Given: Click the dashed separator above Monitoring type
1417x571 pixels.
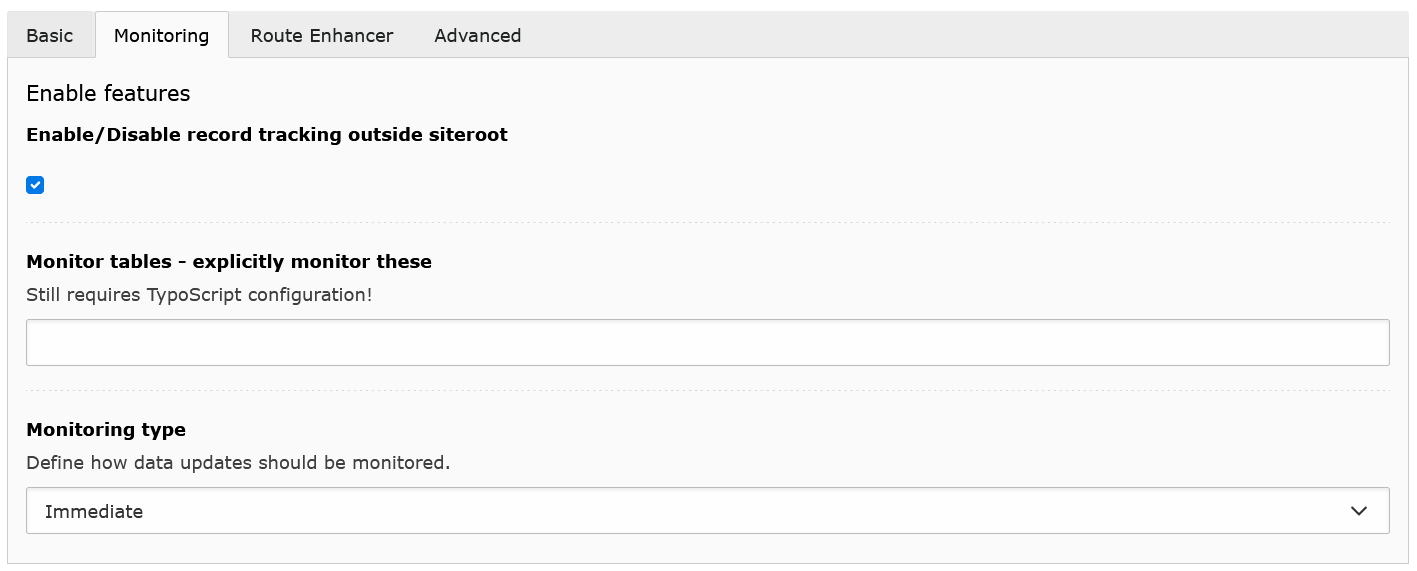Looking at the screenshot, I should coord(707,390).
